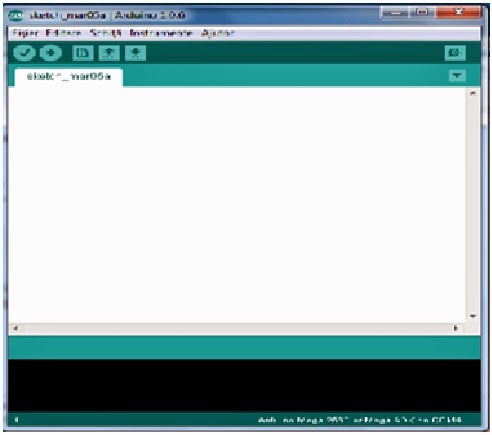Click the horizontal scrollbar left arrow
The width and height of the screenshot is (492, 435).
pos(15,328)
